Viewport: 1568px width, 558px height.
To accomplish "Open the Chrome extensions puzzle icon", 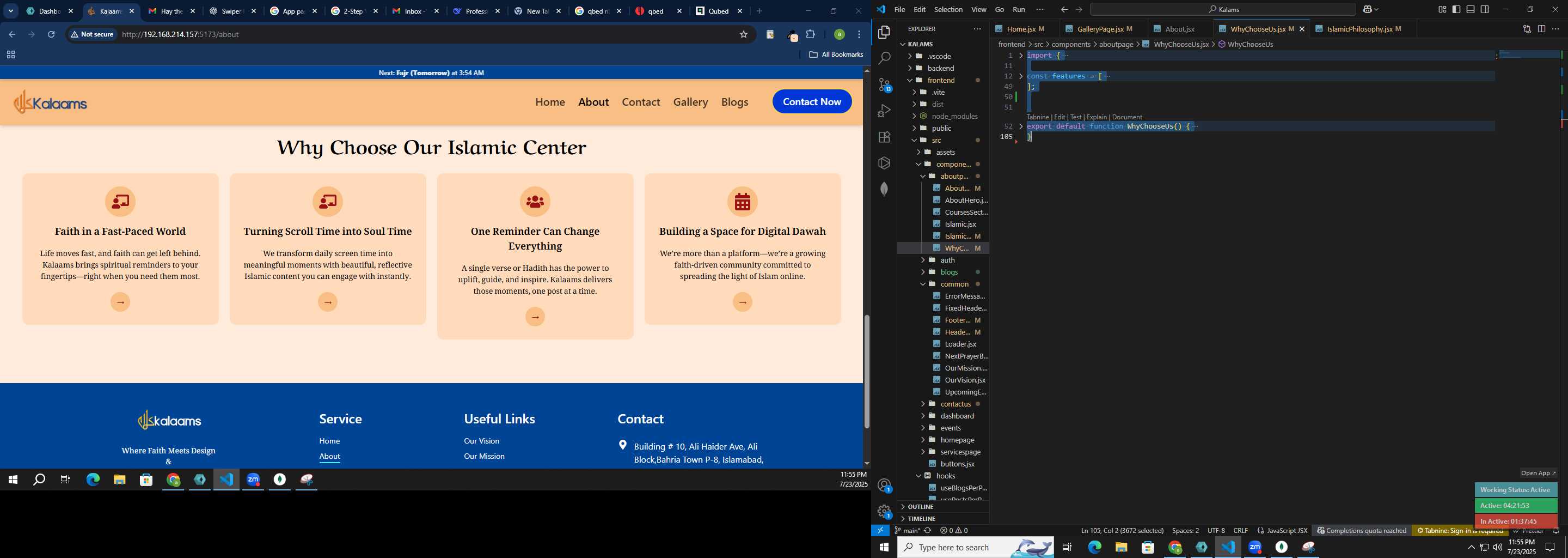I will click(x=810, y=34).
